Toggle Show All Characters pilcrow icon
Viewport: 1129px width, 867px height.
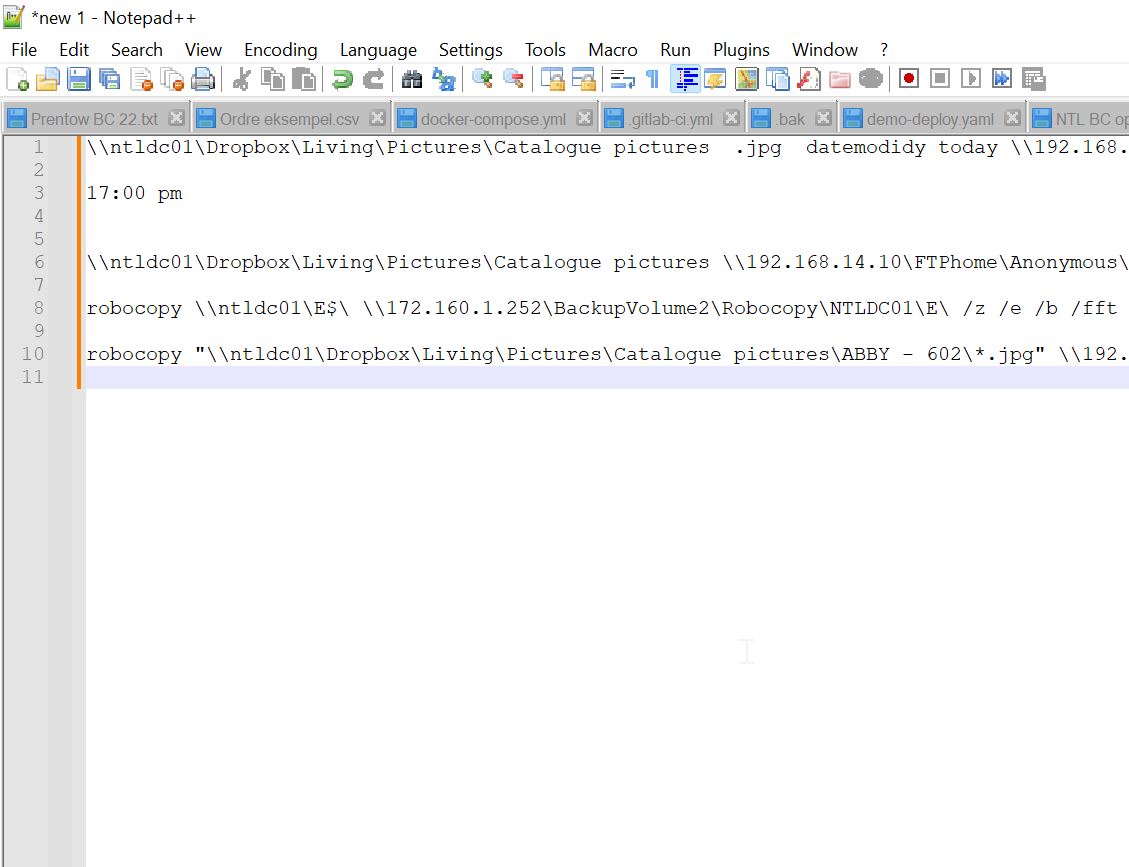[x=652, y=79]
